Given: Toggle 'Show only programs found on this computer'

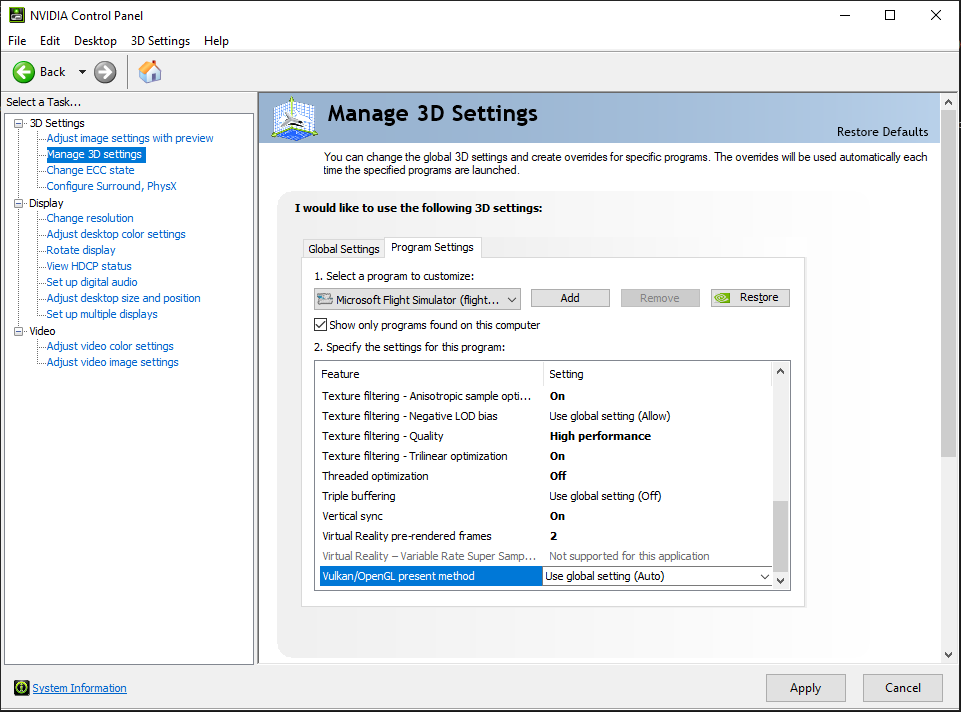Looking at the screenshot, I should click(x=321, y=325).
